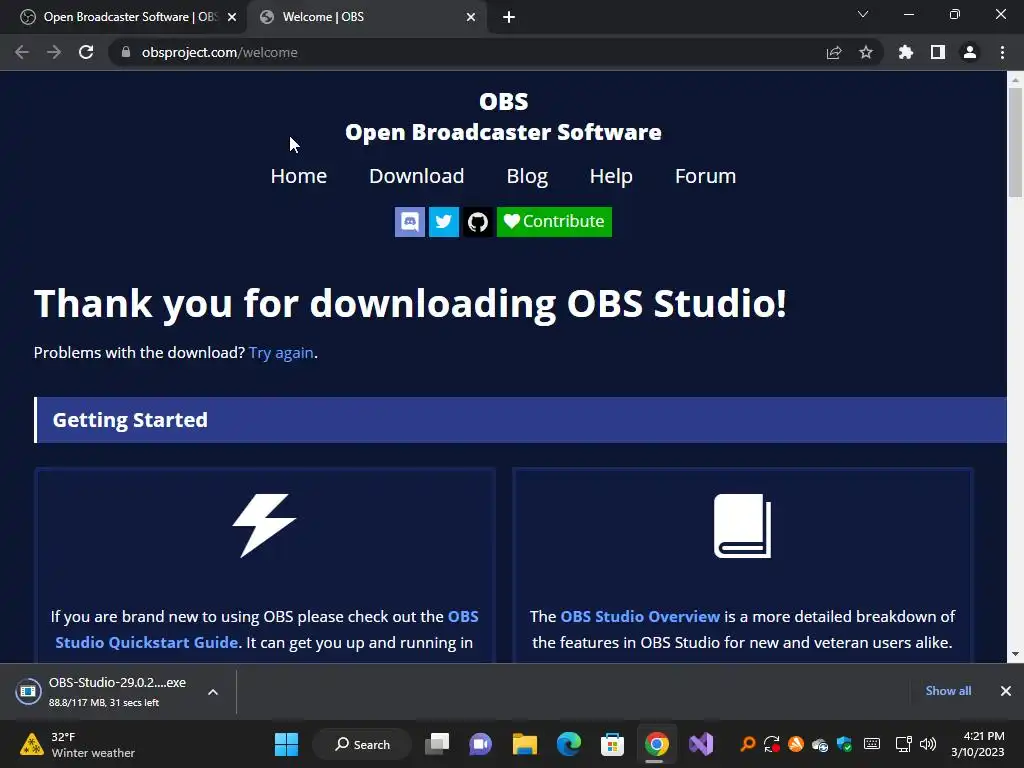Go forward in browser history
Screen dimensions: 1024x768
point(54,52)
